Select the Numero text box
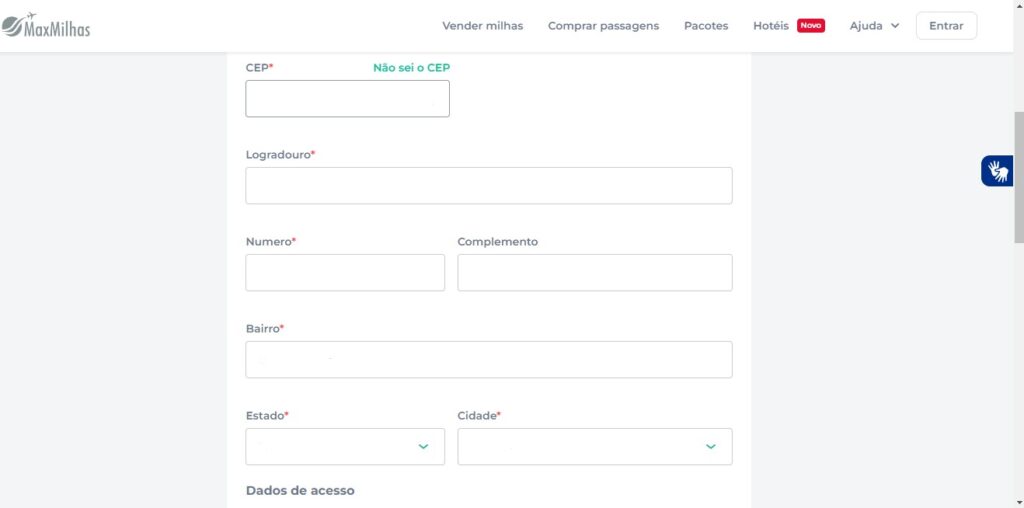The width and height of the screenshot is (1024, 508). (x=344, y=273)
